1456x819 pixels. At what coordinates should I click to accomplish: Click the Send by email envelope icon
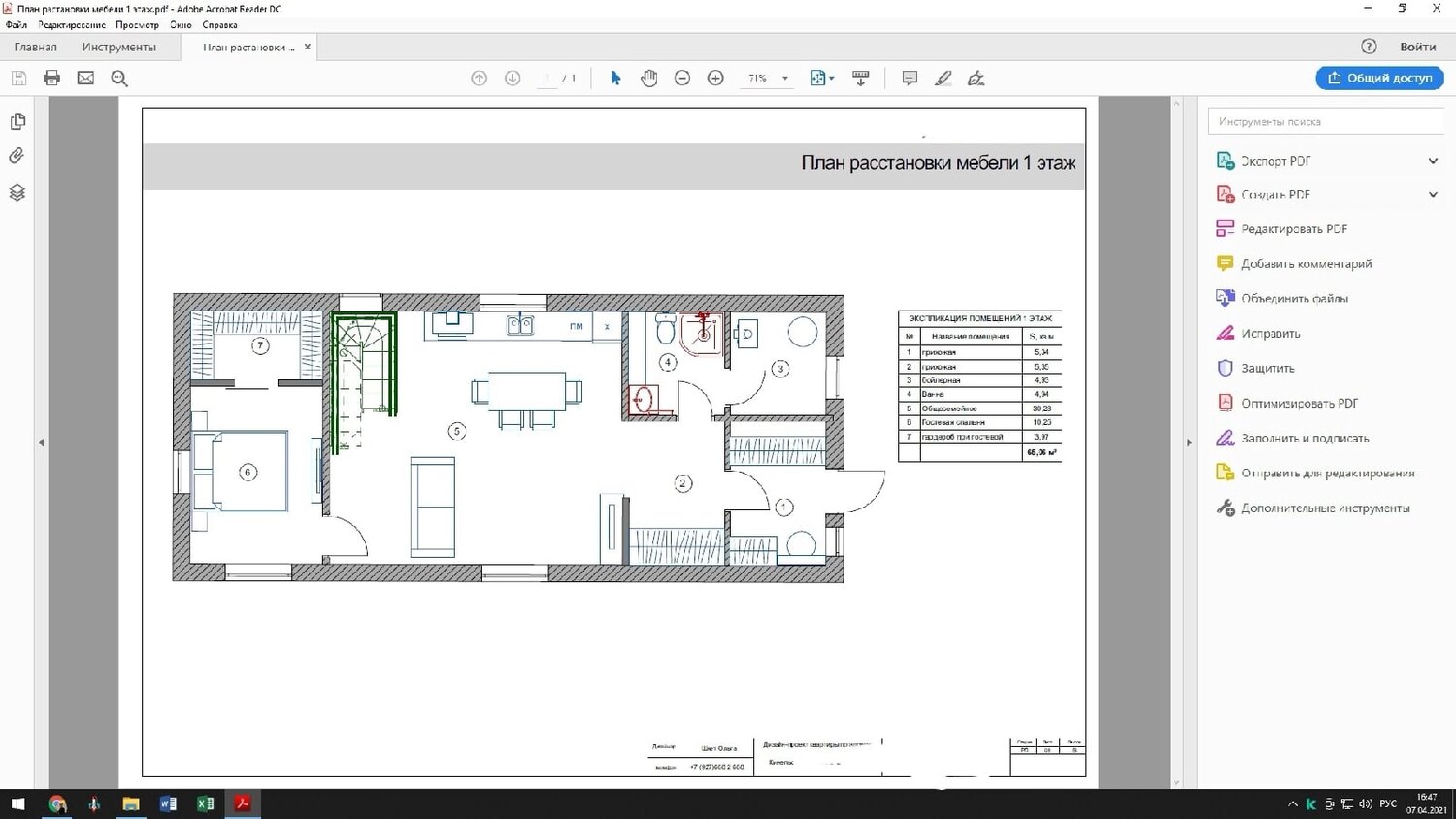point(85,78)
